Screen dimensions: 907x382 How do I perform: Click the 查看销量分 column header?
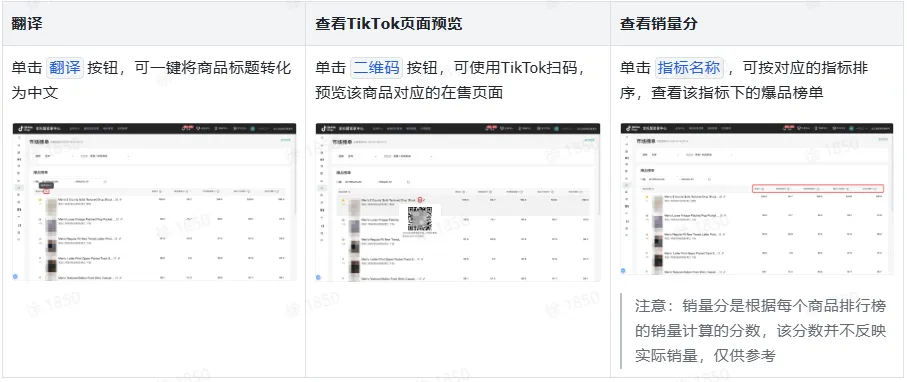658,24
